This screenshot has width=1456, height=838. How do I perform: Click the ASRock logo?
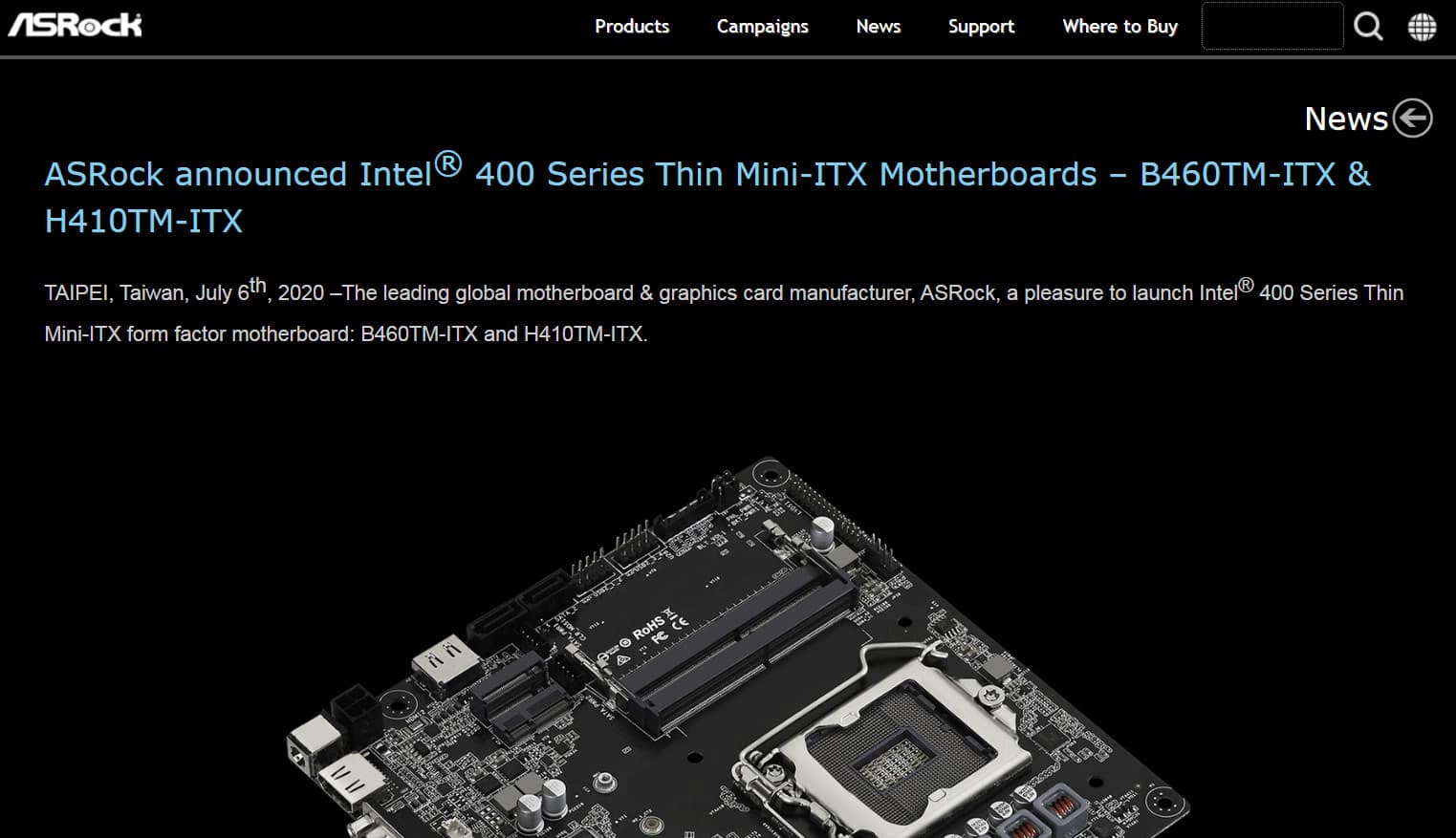coord(75,24)
